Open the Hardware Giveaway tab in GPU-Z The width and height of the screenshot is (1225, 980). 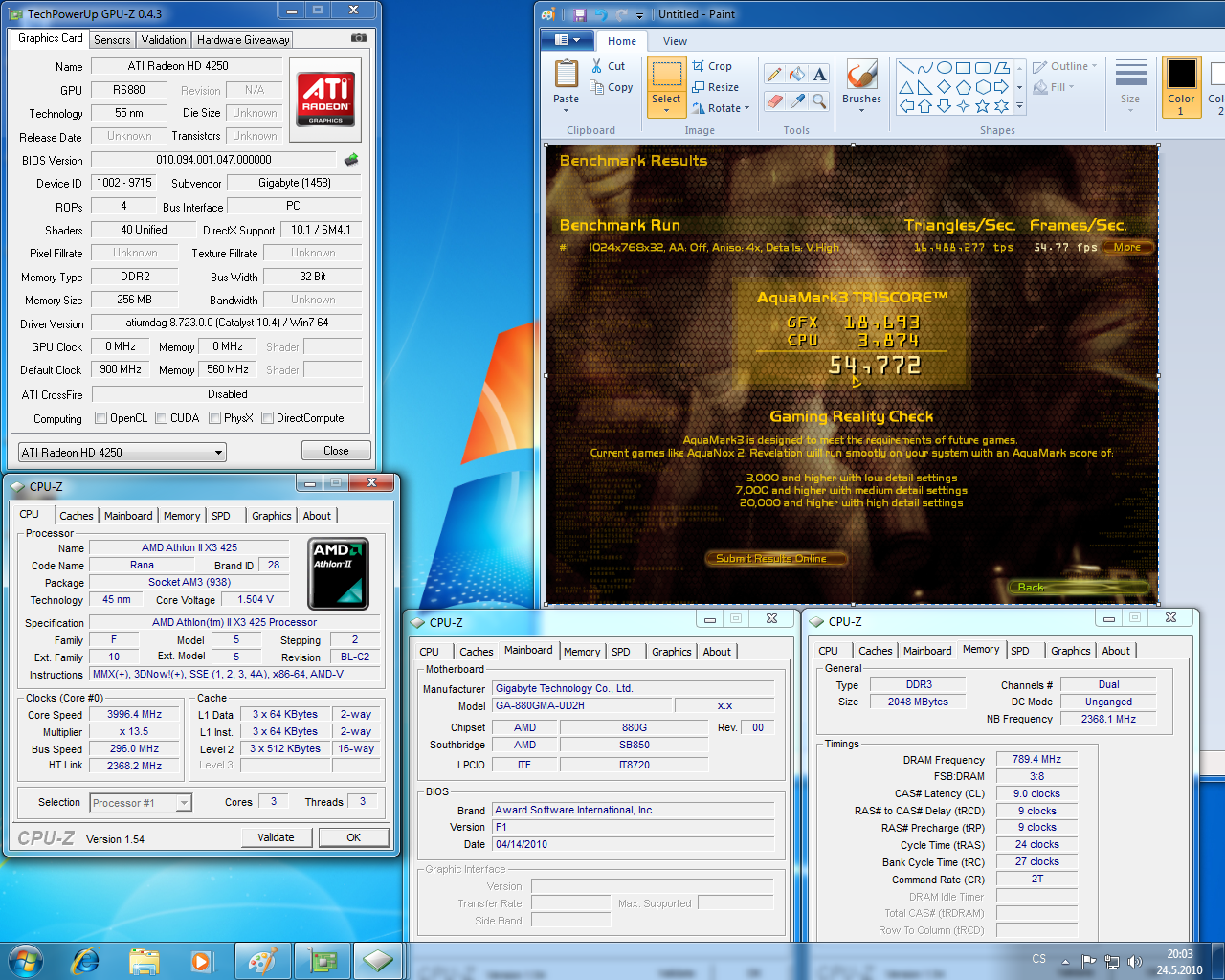(x=243, y=40)
